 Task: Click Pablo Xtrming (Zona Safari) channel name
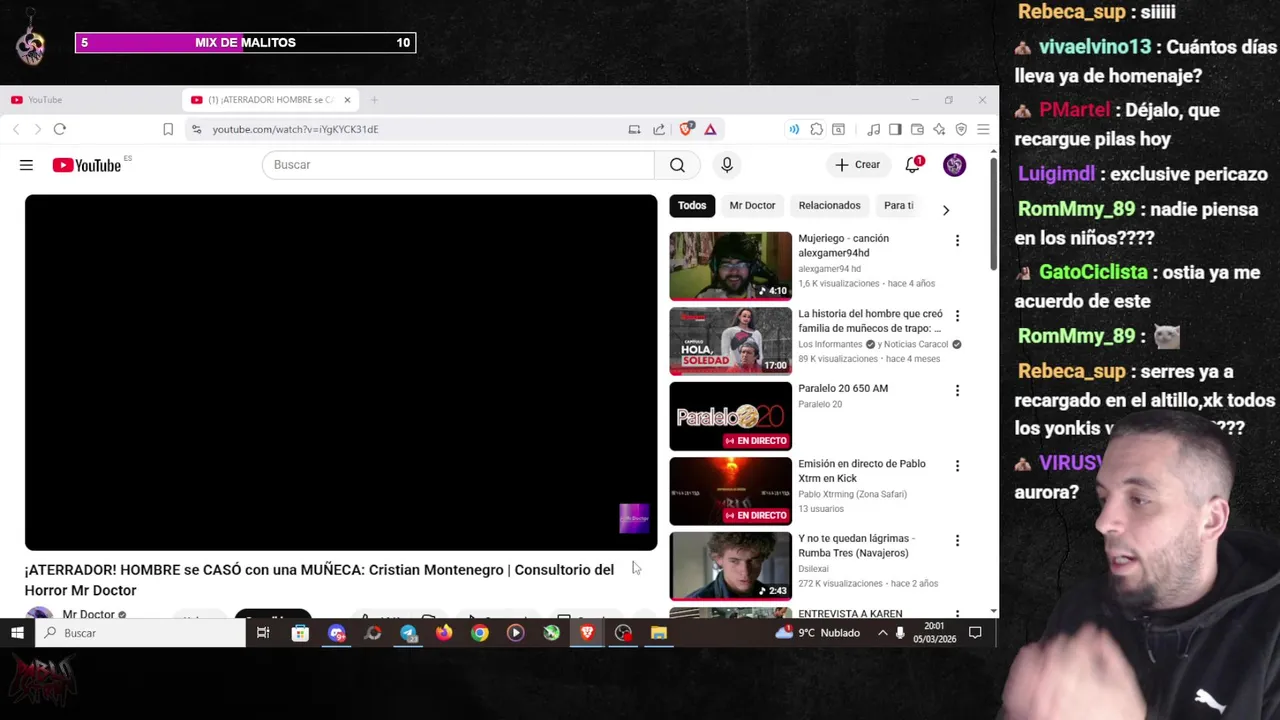[852, 494]
